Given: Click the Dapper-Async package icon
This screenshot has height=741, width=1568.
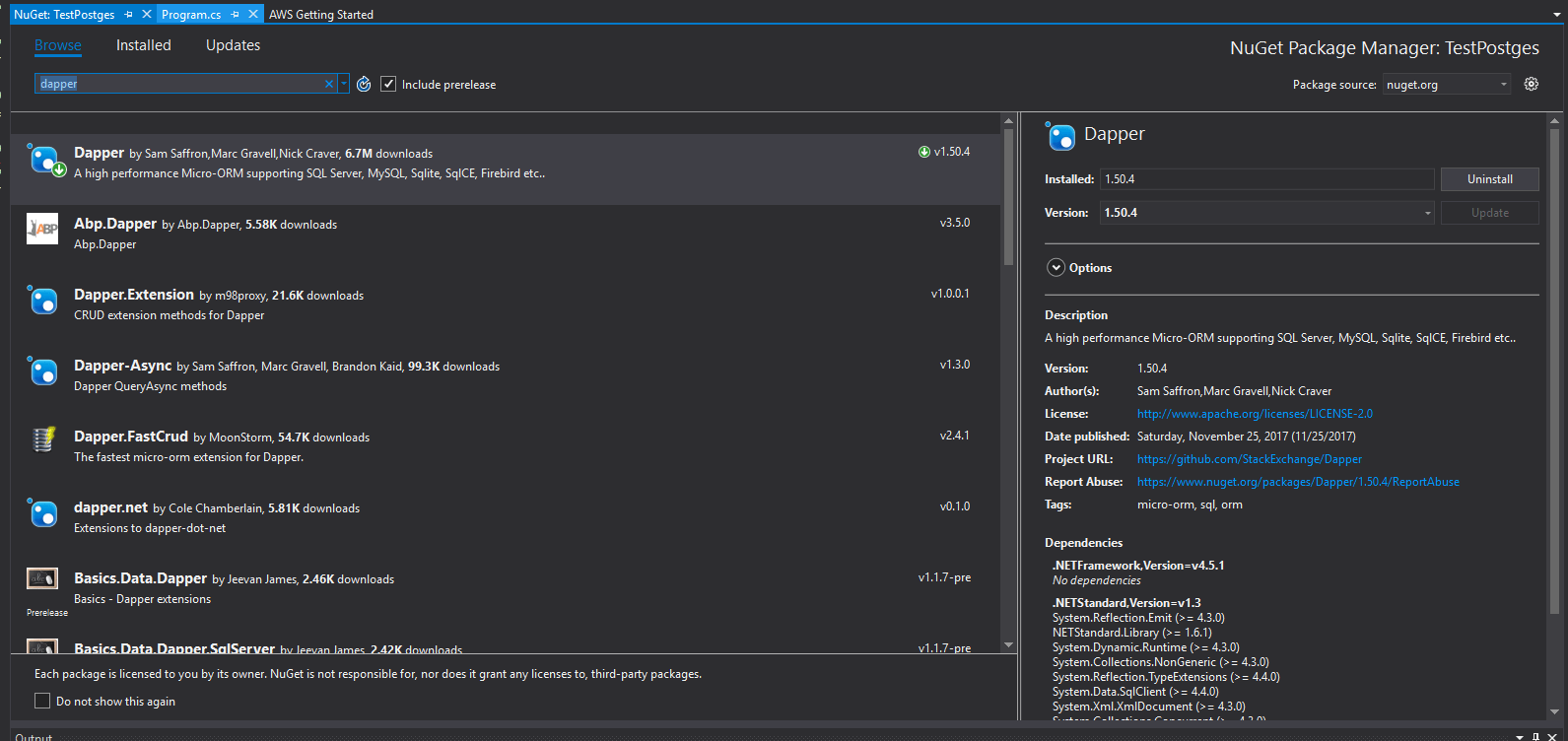Looking at the screenshot, I should 42,371.
